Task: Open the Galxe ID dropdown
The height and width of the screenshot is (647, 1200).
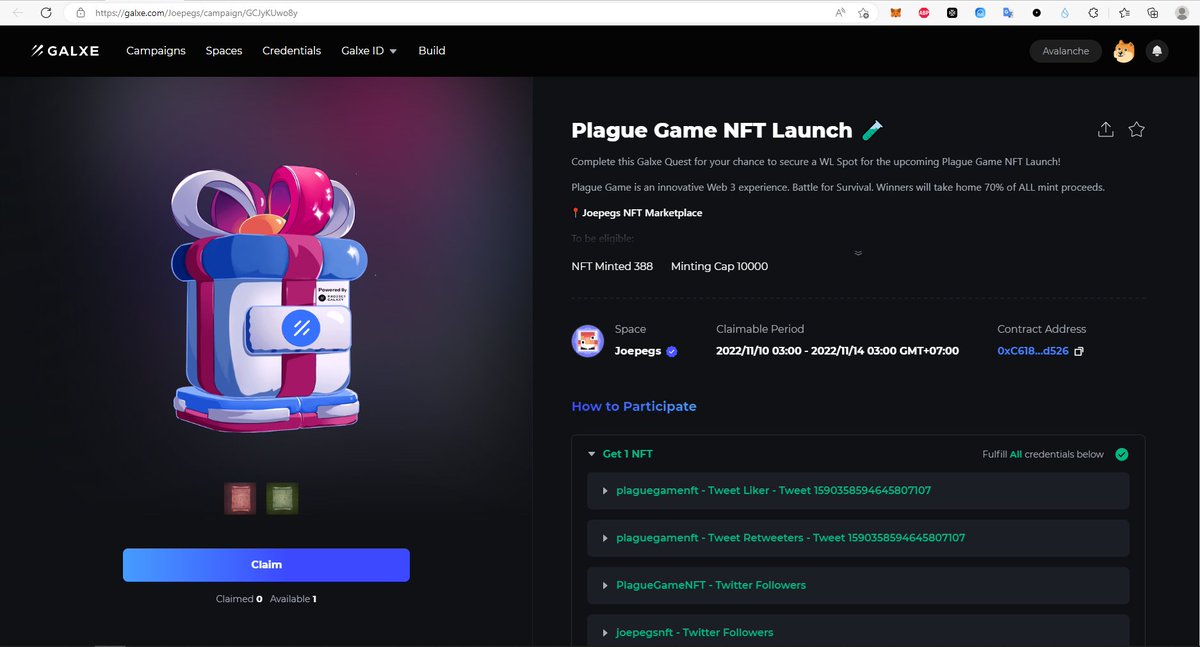Action: 369,51
